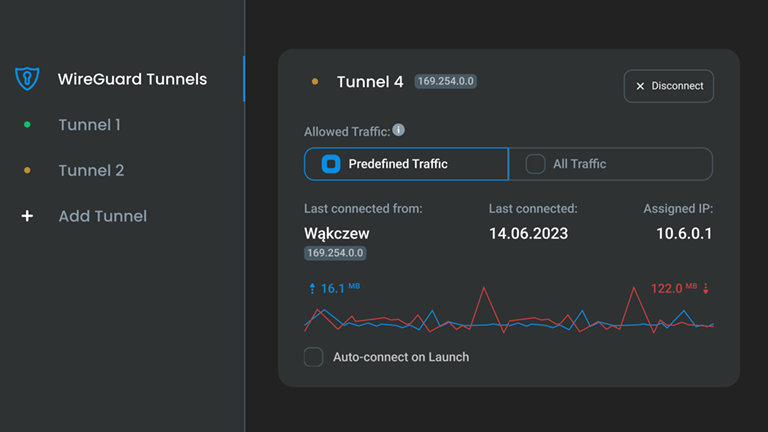Screen dimensions: 768x432
Task: Click Add Tunnel in the sidebar
Action: [102, 216]
